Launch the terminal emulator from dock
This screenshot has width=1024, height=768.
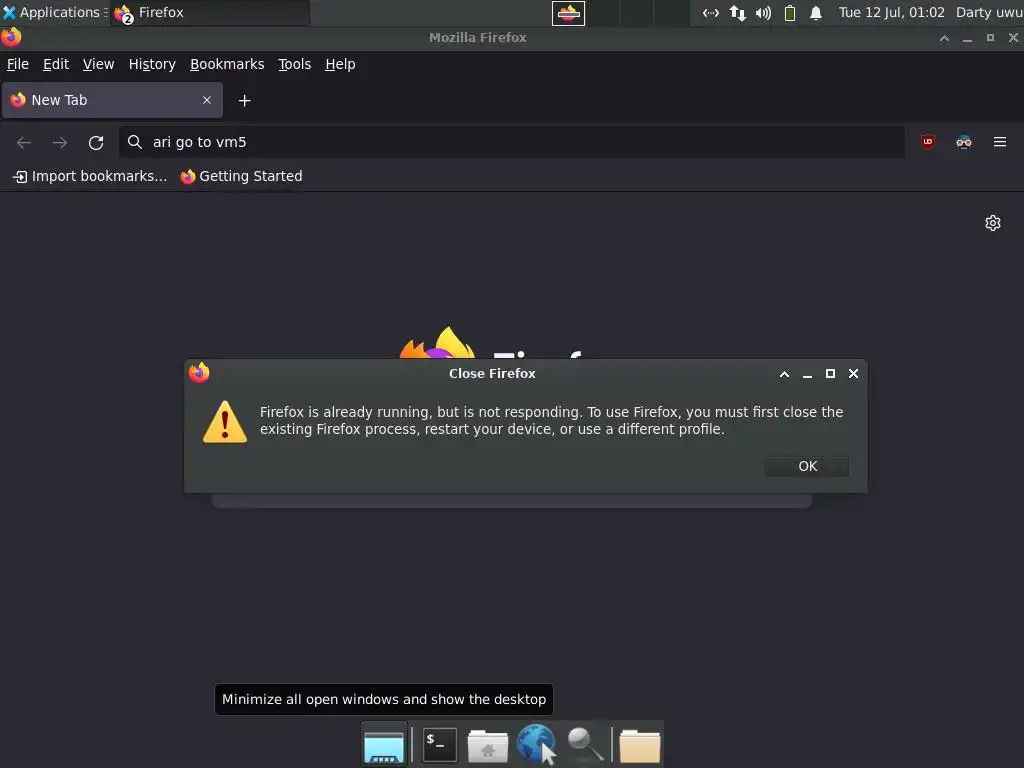(x=440, y=744)
